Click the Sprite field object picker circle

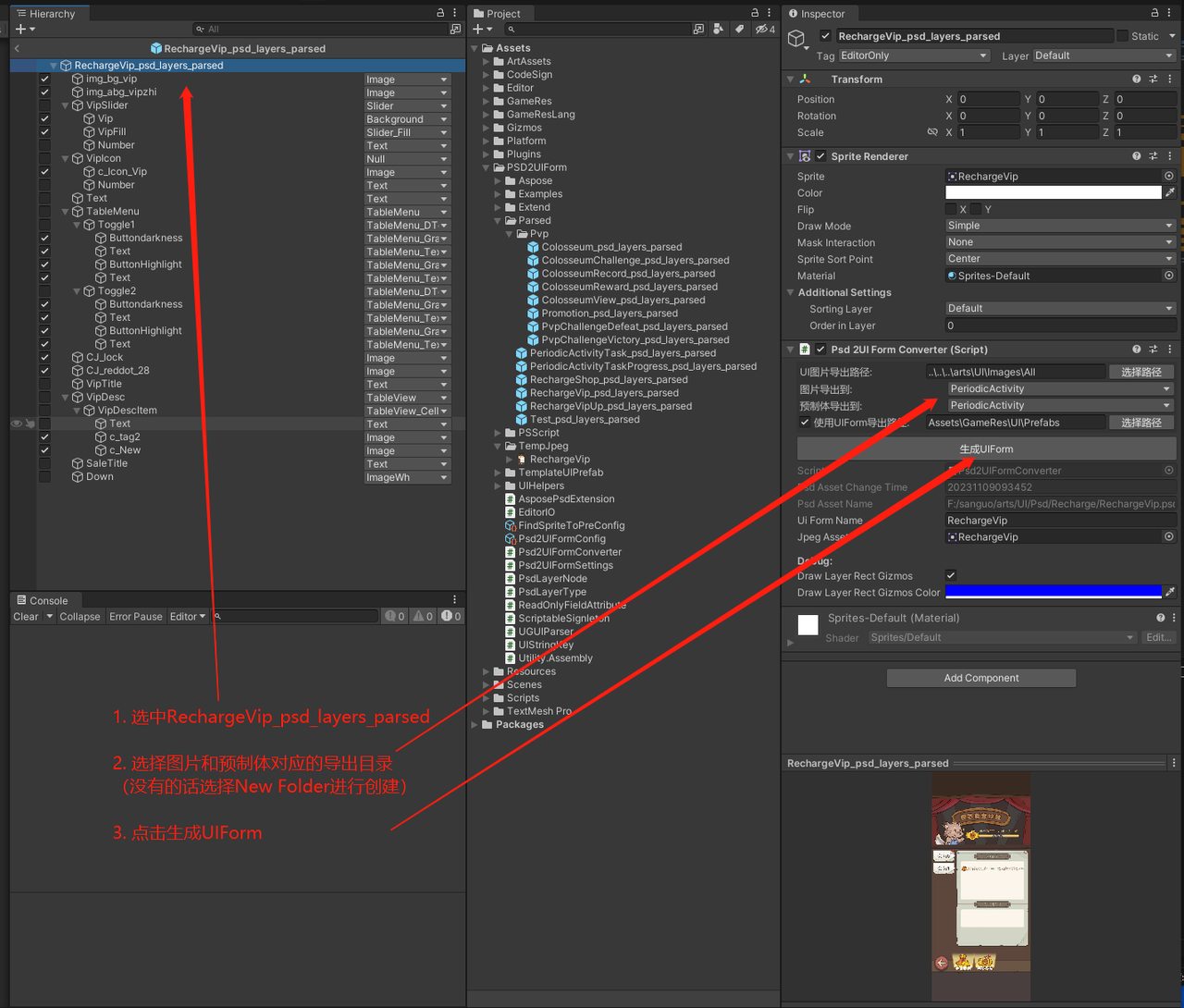tap(1169, 176)
